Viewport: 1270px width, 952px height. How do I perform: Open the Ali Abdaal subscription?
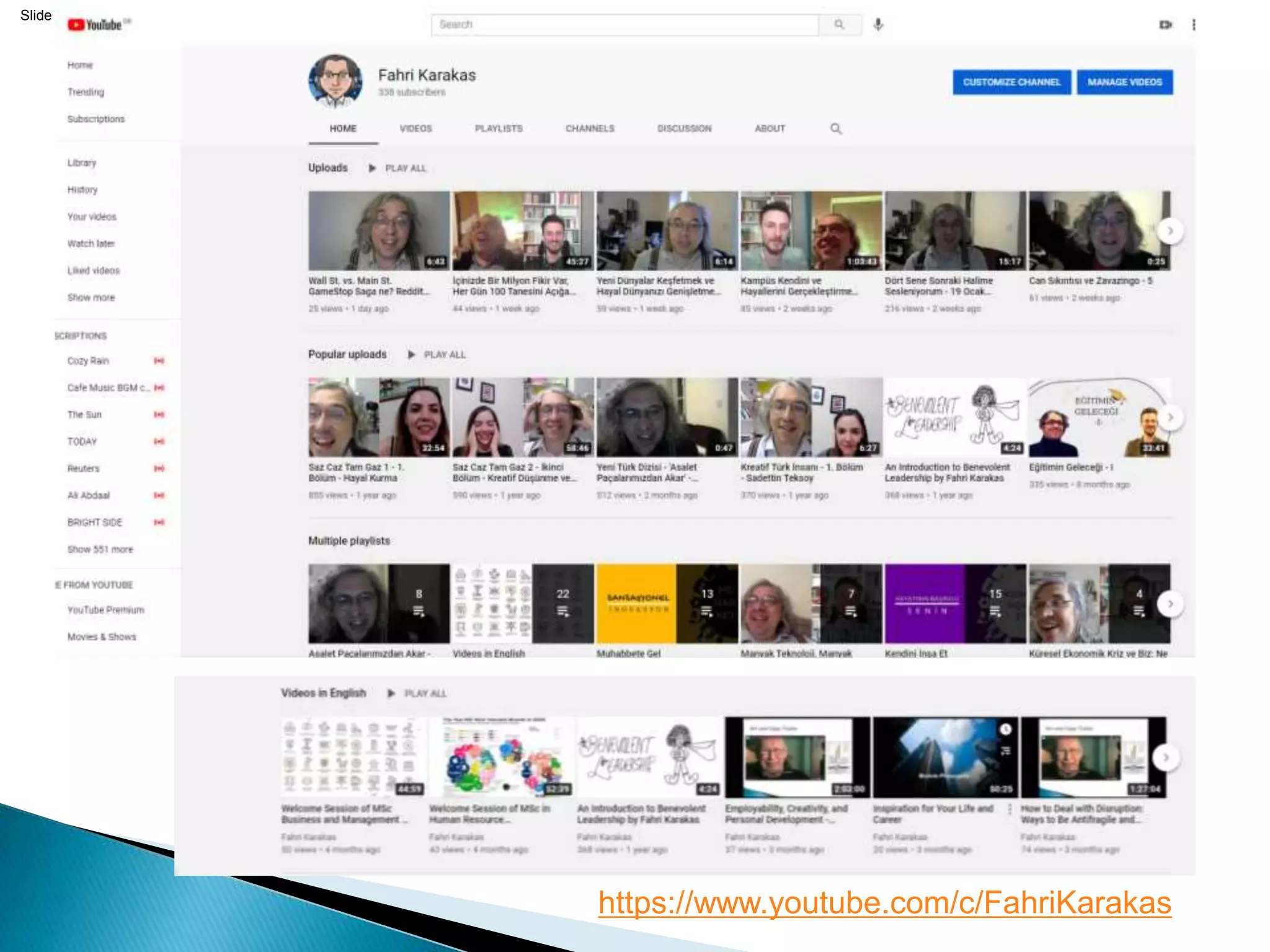pyautogui.click(x=89, y=495)
